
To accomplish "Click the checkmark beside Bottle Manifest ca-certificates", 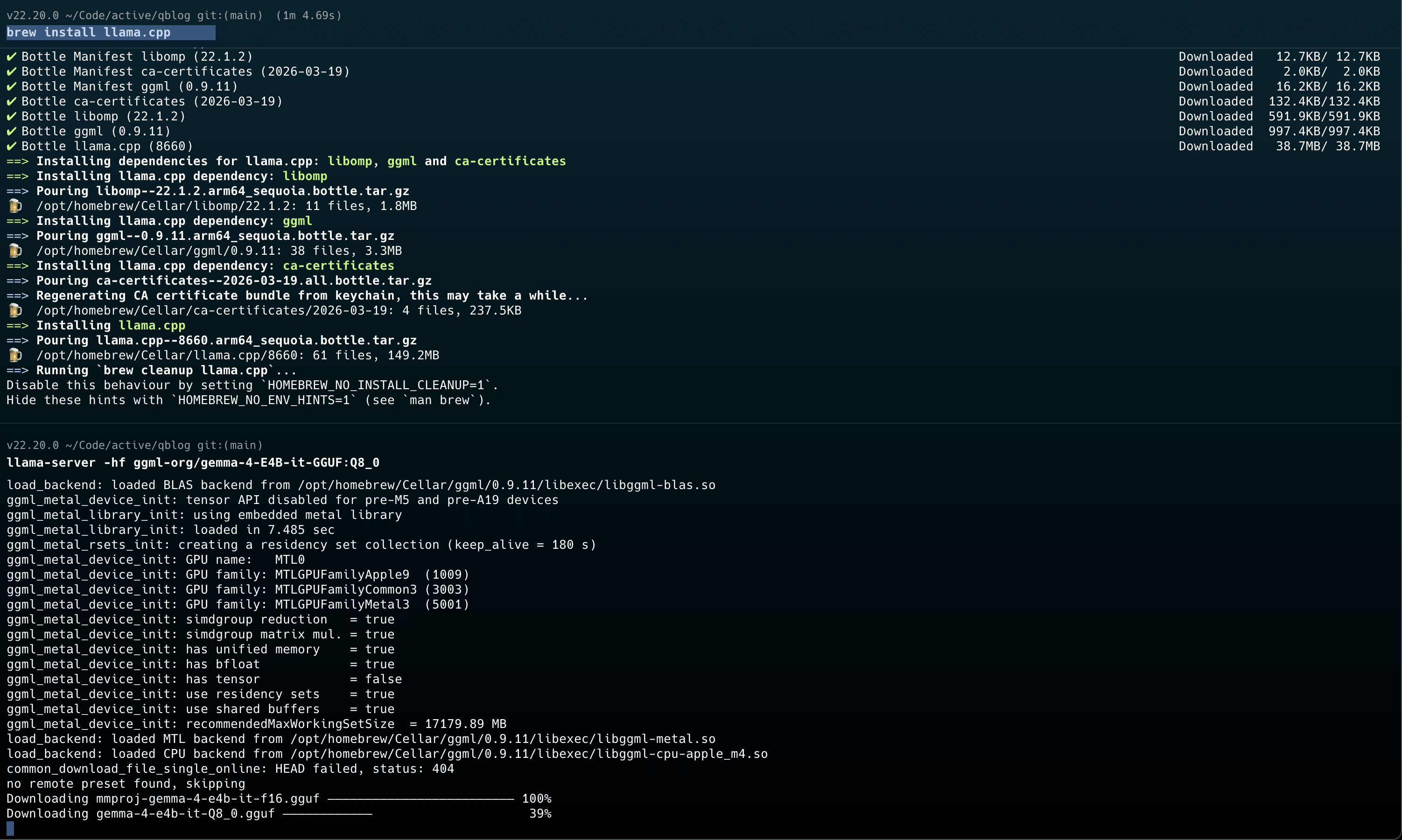I will point(11,72).
